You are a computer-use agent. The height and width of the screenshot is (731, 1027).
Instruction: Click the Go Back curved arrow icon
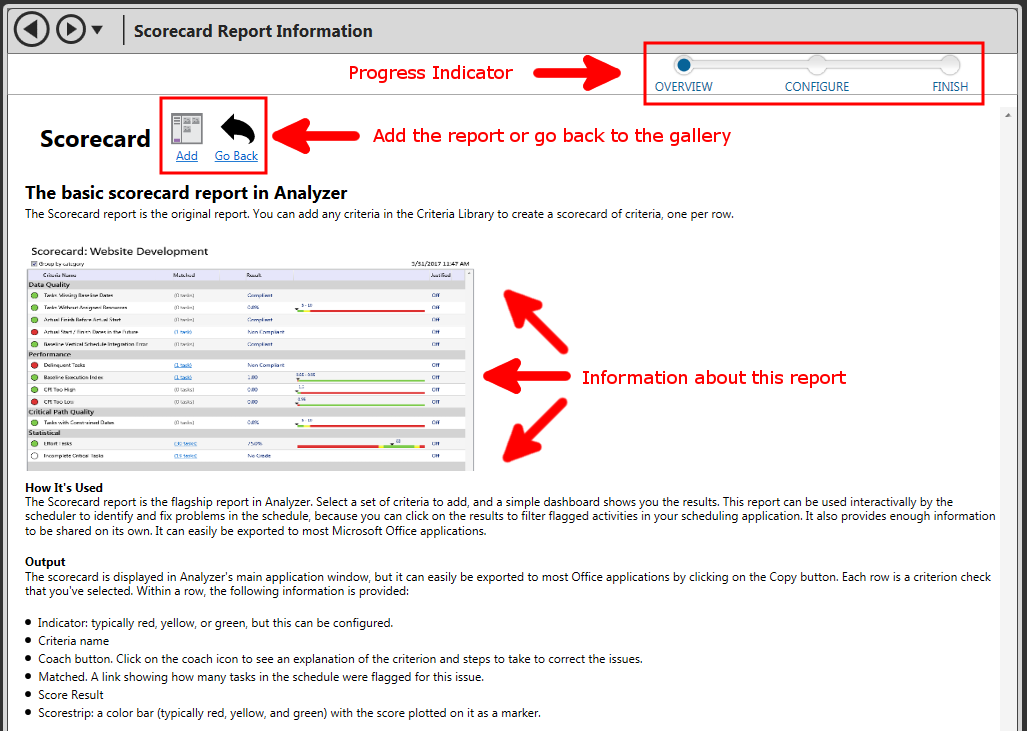click(x=237, y=128)
